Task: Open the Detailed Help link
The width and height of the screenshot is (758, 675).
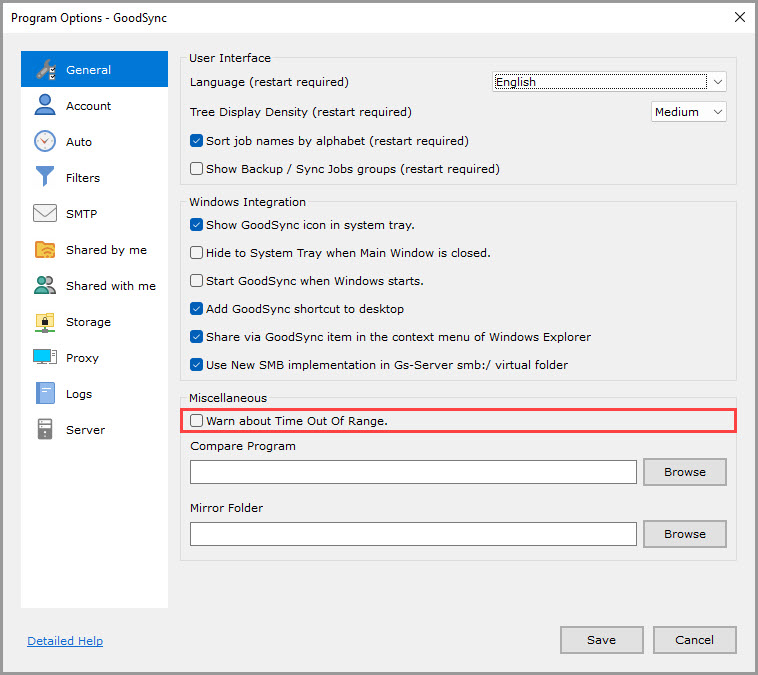Action: (65, 641)
